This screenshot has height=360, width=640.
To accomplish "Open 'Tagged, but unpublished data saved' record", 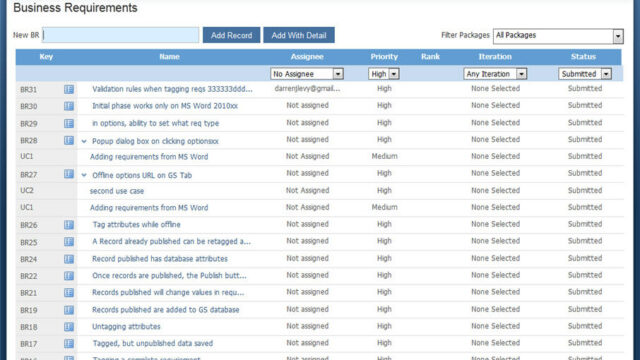I will [153, 343].
